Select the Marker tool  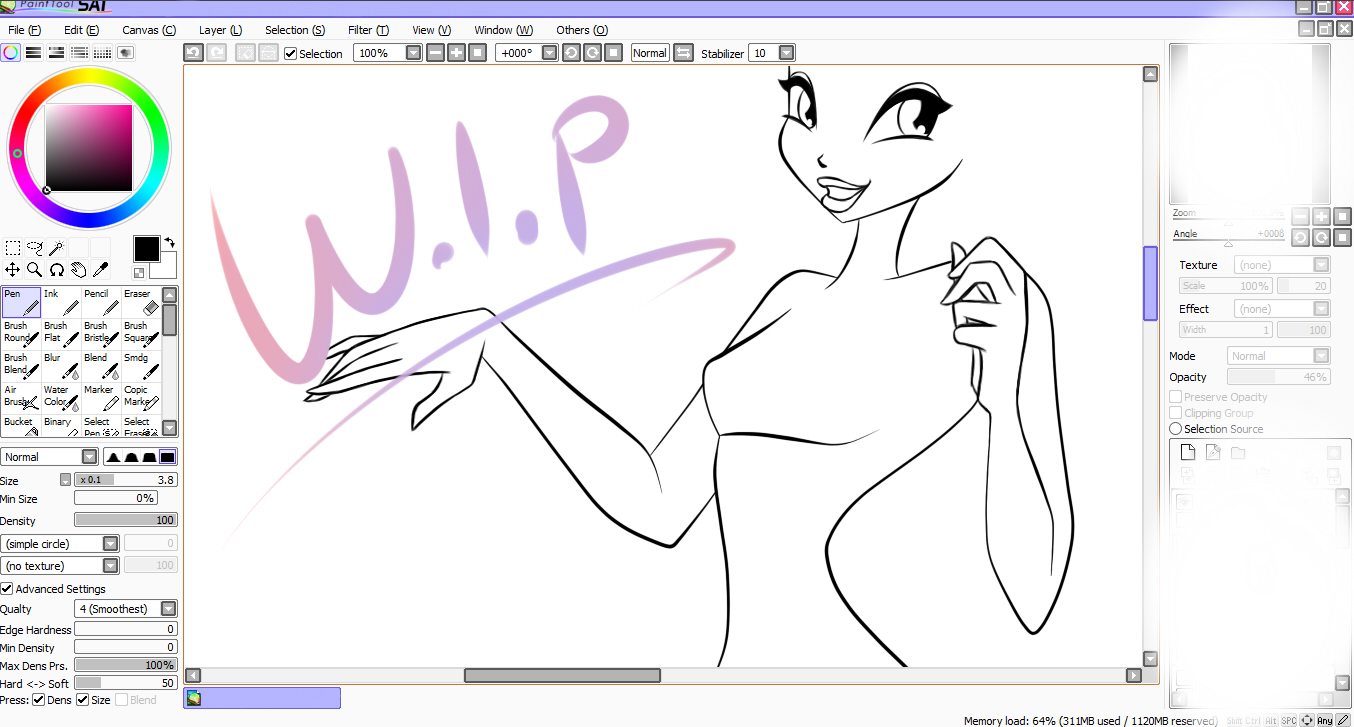[101, 398]
